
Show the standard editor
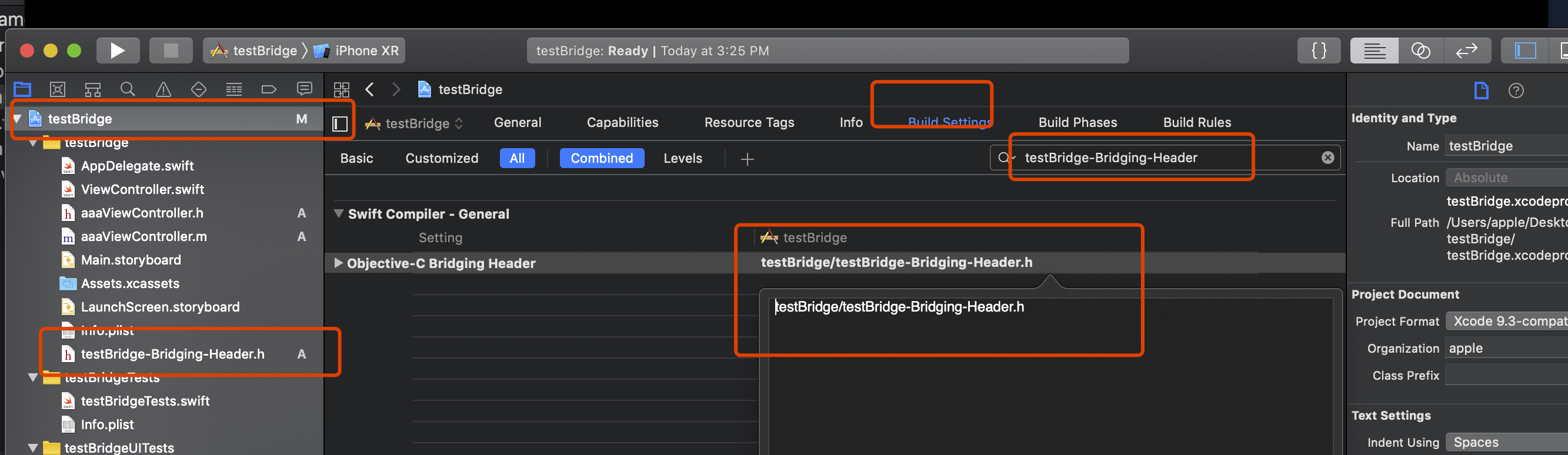coord(1374,51)
